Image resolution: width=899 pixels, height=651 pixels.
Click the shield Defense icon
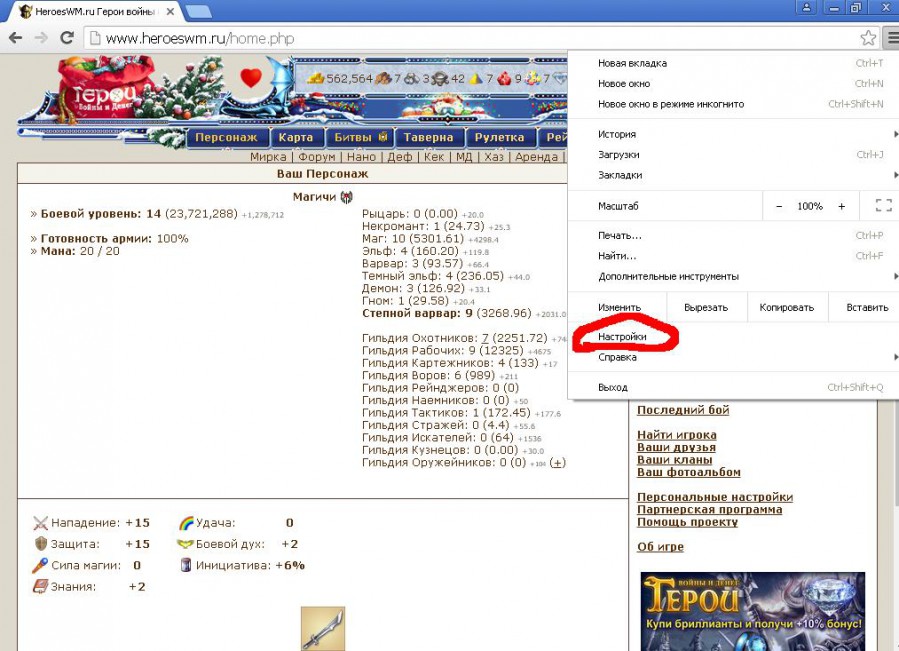pyautogui.click(x=40, y=544)
